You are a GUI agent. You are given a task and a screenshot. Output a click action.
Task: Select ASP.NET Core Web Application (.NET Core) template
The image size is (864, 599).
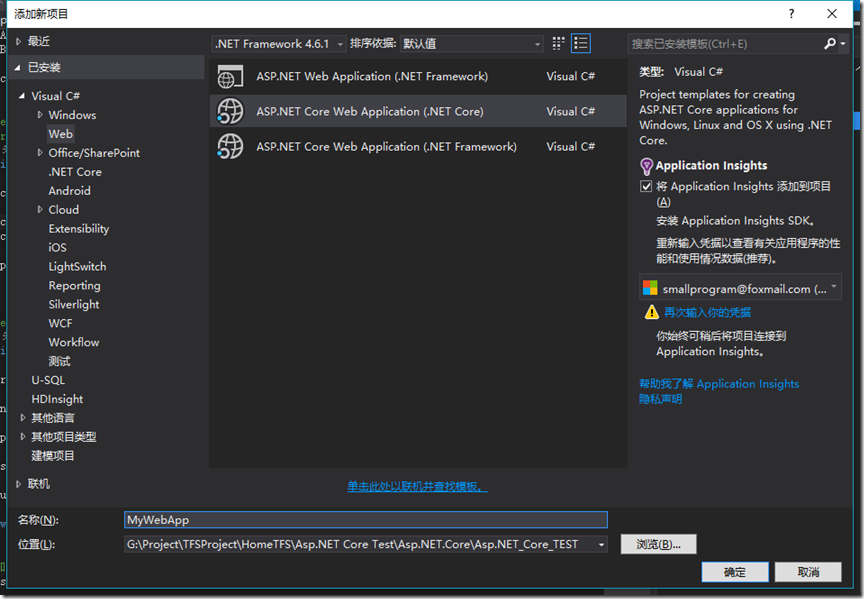pos(418,111)
